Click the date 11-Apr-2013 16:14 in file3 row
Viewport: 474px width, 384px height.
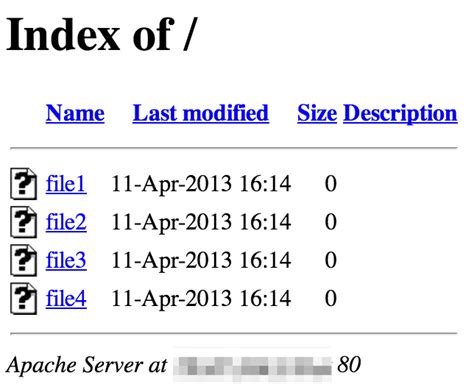click(201, 261)
